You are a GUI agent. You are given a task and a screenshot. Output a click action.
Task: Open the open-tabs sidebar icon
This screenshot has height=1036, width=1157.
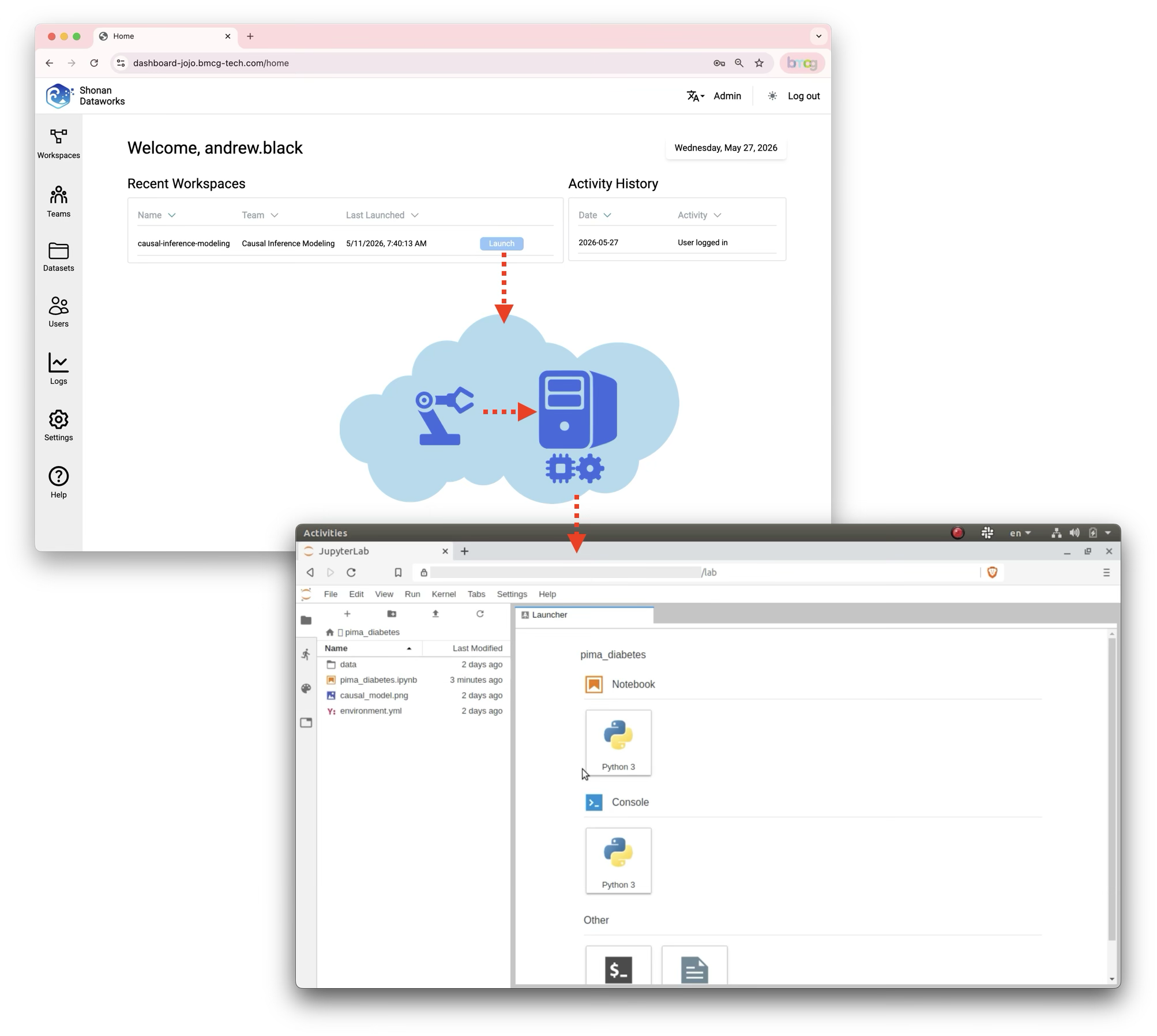[306, 722]
